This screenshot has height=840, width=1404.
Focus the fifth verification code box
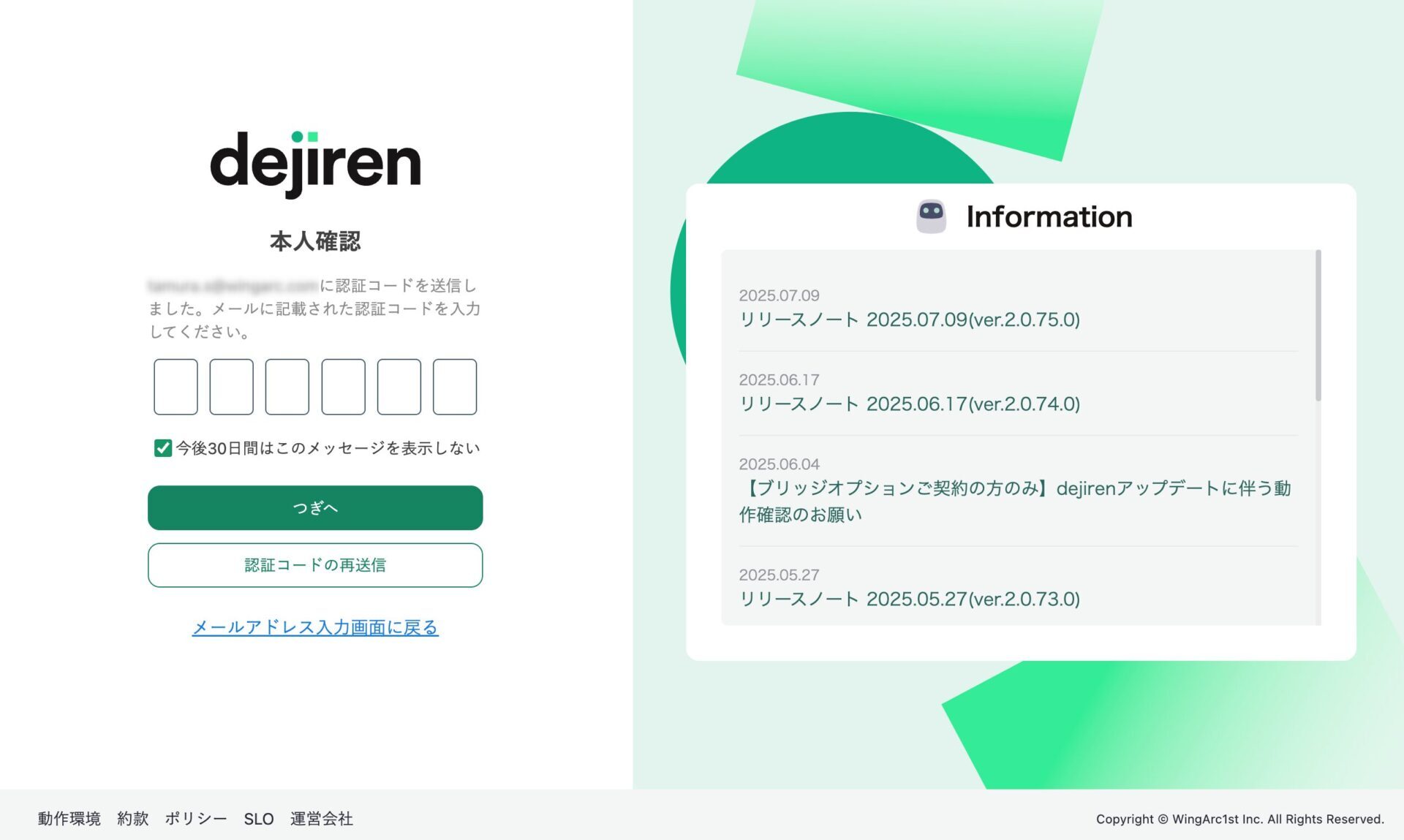point(399,387)
